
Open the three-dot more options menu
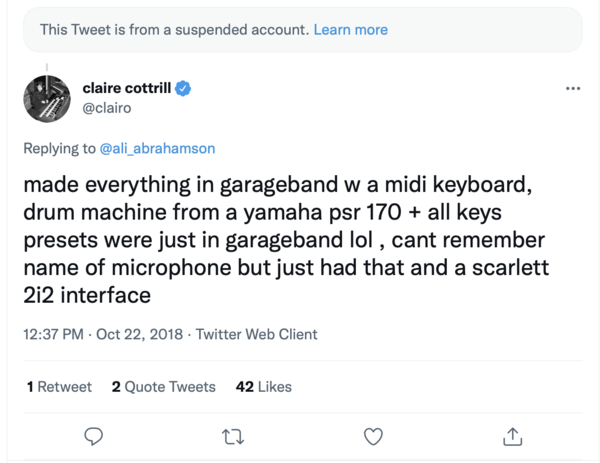tap(573, 88)
